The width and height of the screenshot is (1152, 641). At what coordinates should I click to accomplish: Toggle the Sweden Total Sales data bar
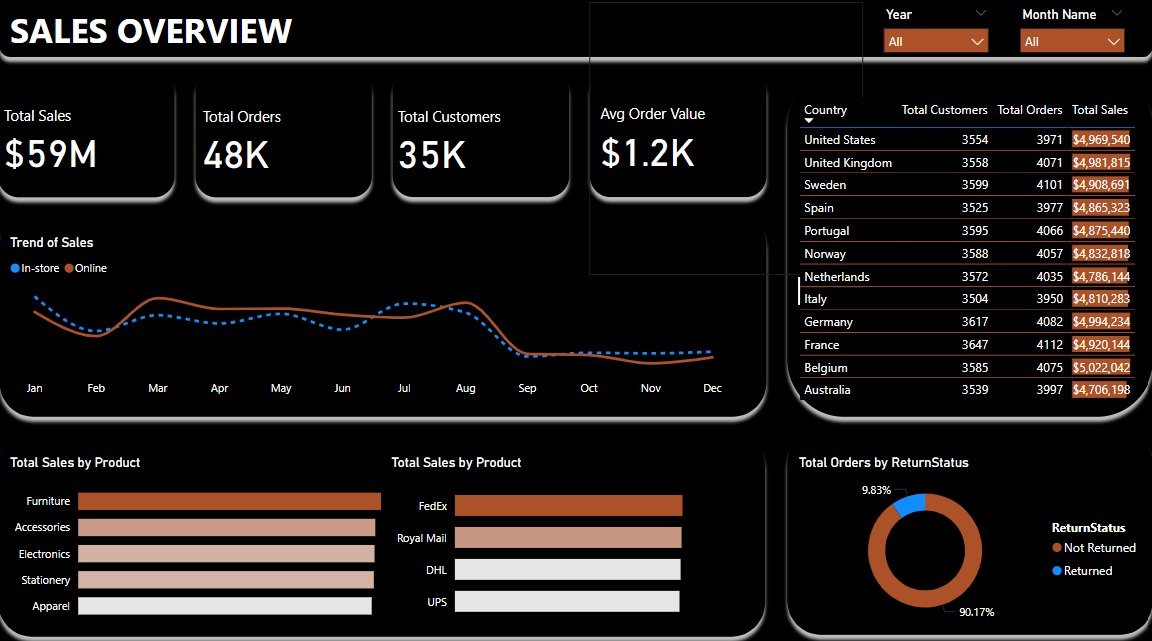[x=1101, y=185]
